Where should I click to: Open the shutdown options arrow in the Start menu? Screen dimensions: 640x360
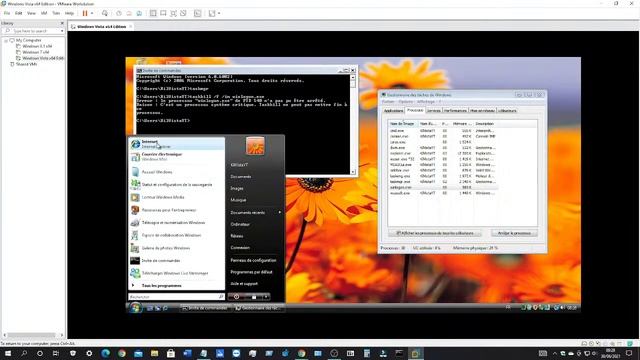click(x=266, y=297)
